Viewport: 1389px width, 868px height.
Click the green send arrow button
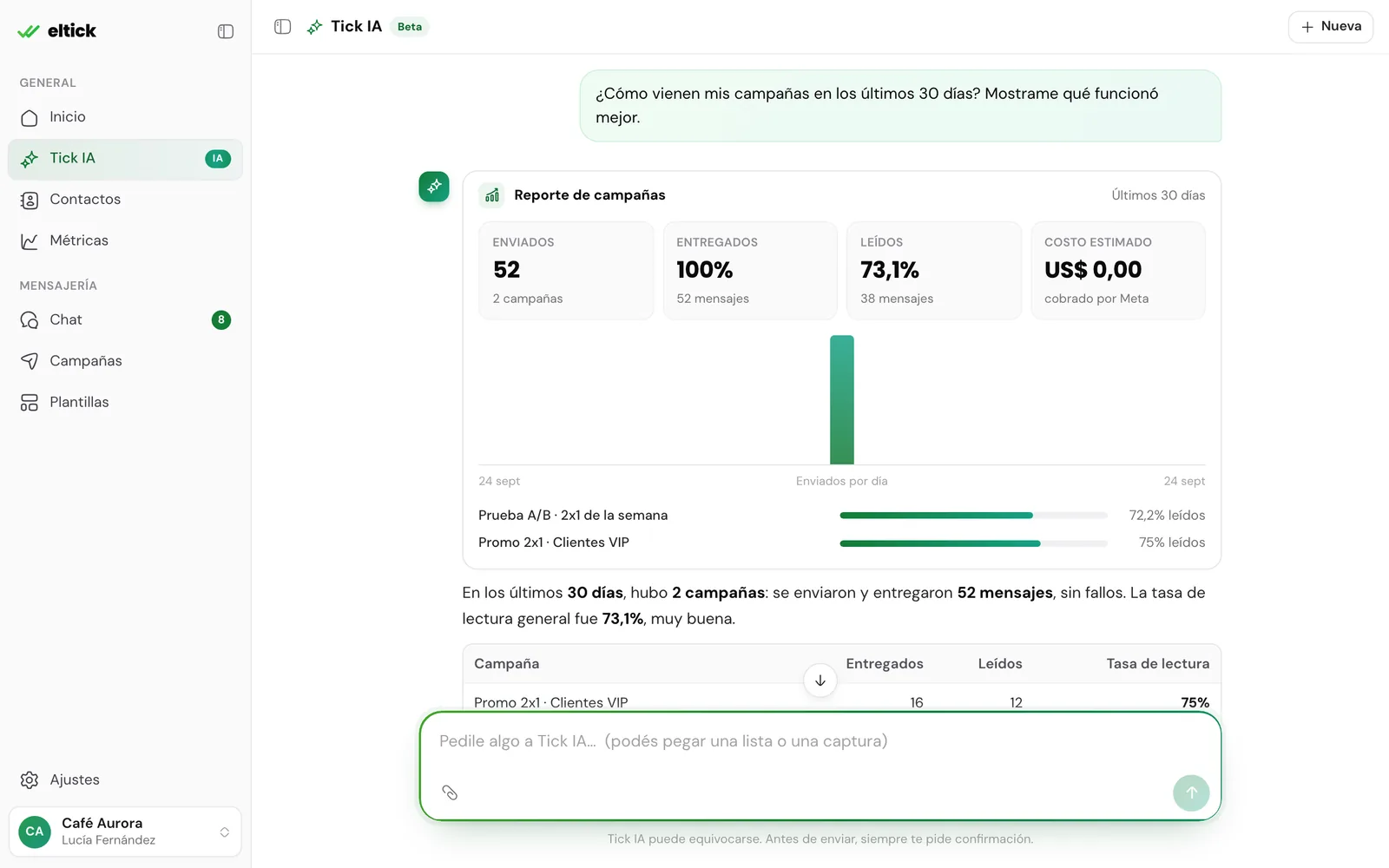pyautogui.click(x=1191, y=792)
